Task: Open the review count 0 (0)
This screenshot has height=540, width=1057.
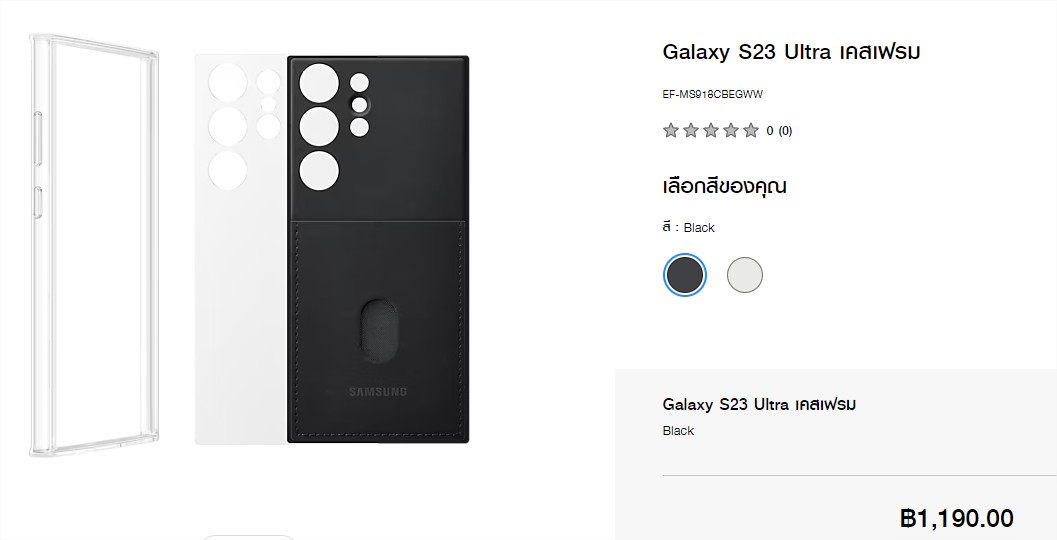Action: [x=779, y=131]
